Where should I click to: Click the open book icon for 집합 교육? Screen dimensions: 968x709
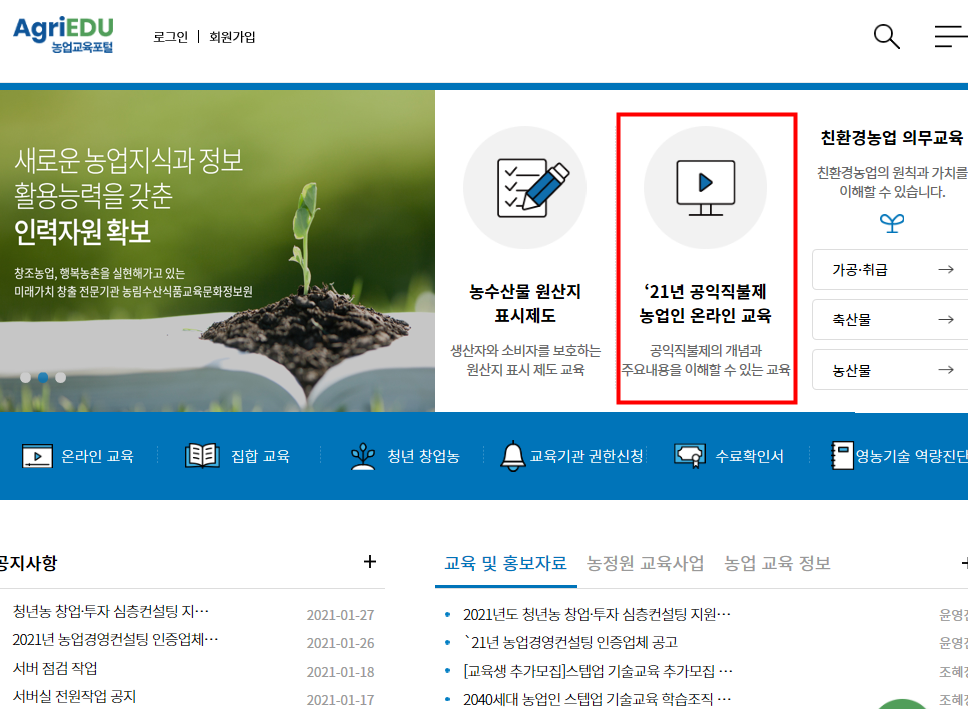click(x=202, y=456)
